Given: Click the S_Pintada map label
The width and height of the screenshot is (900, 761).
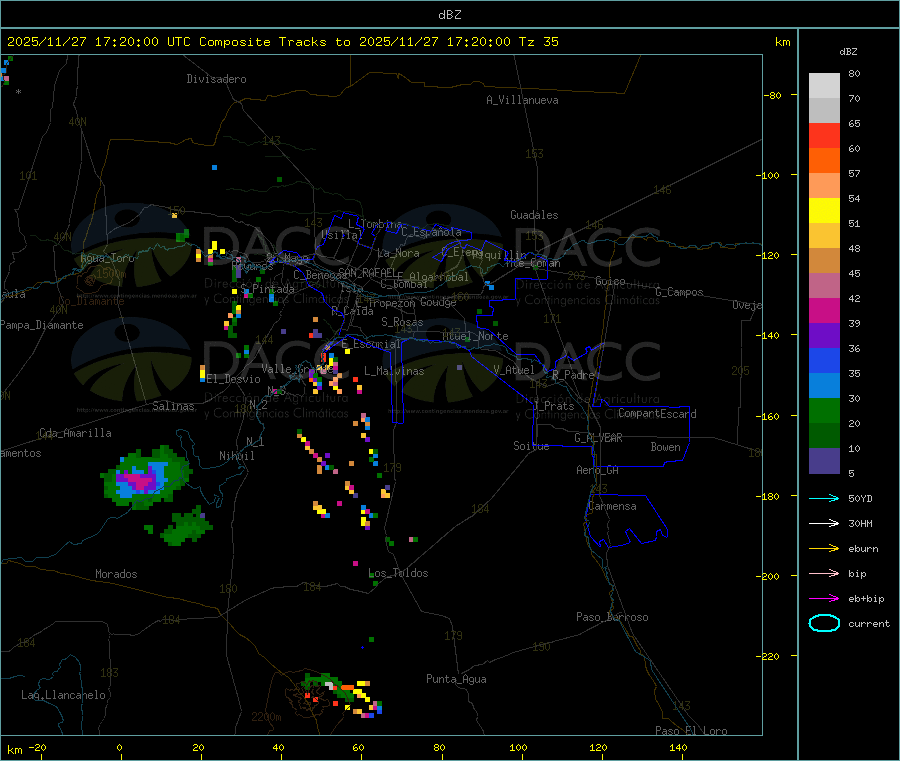Looking at the screenshot, I should [267, 289].
